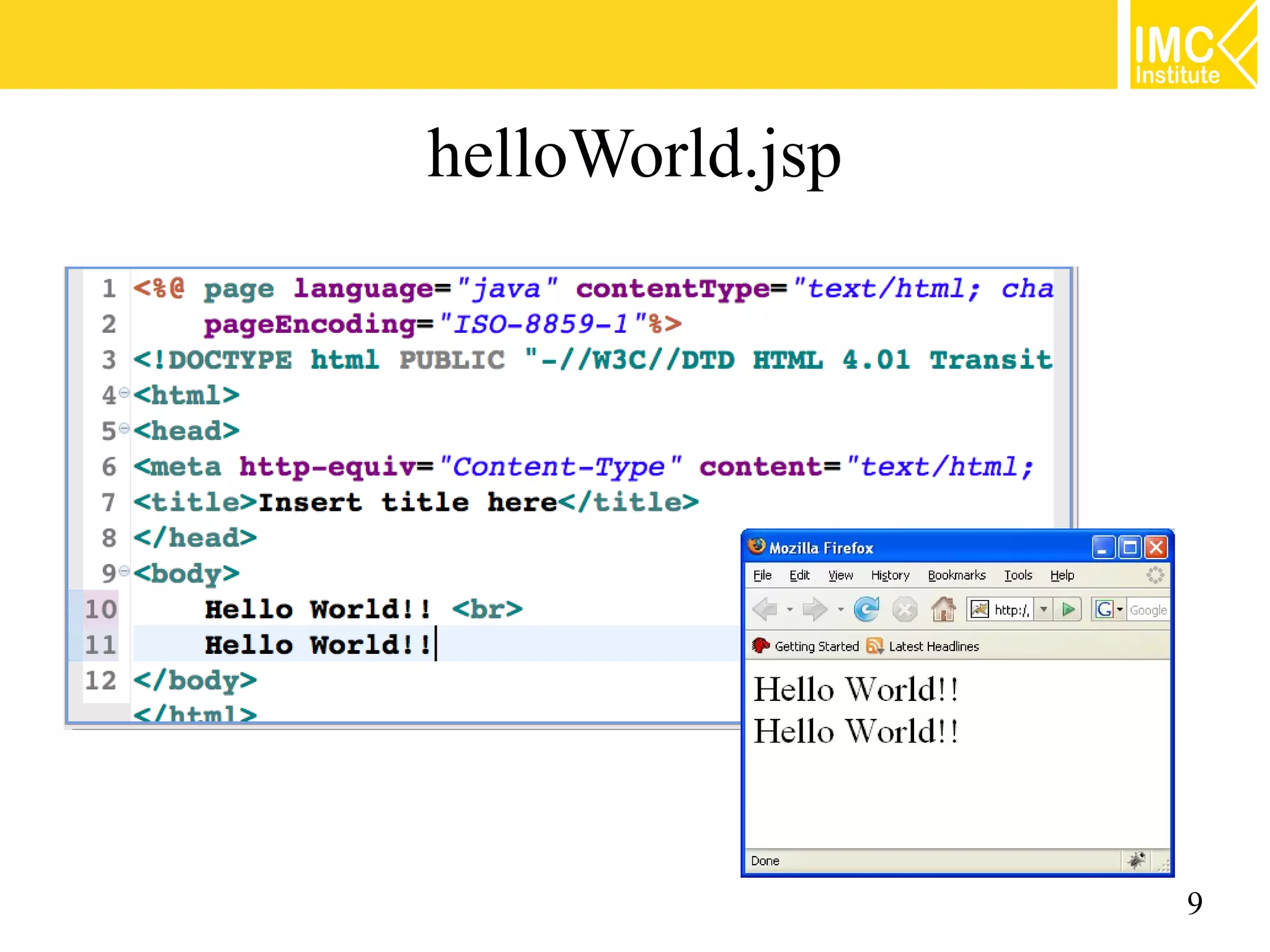Open the Latest Headlines bookmark
1270x952 pixels.
point(933,646)
